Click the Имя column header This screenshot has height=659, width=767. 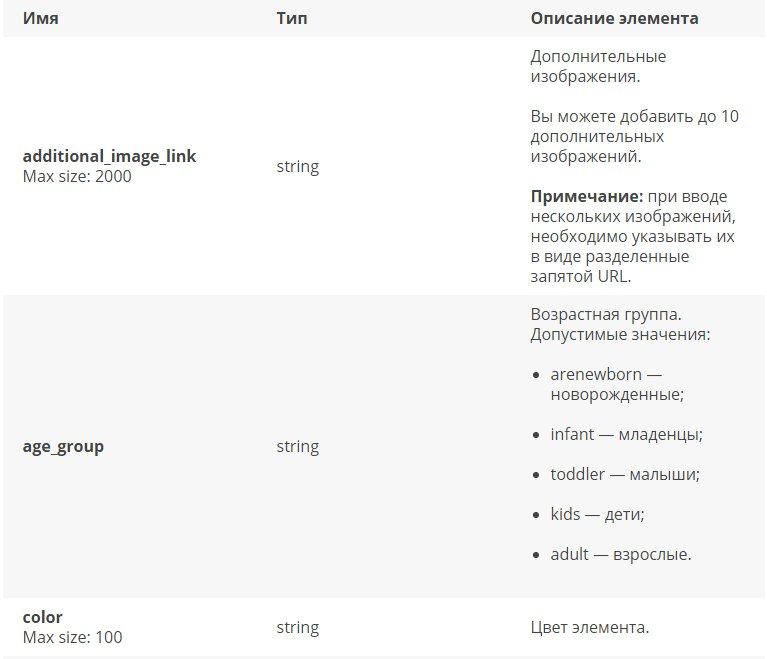click(x=41, y=19)
